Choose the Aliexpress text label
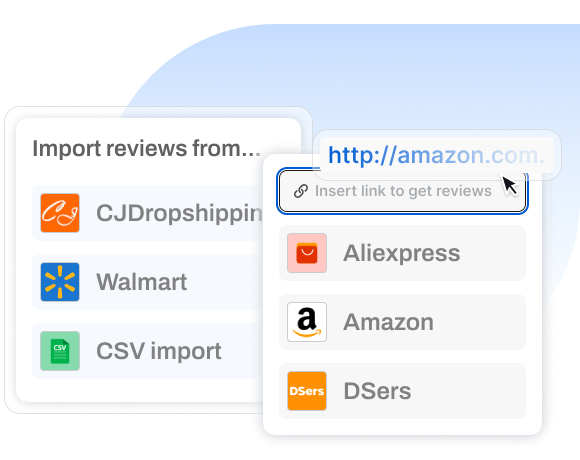Image resolution: width=580 pixels, height=460 pixels. point(402,254)
